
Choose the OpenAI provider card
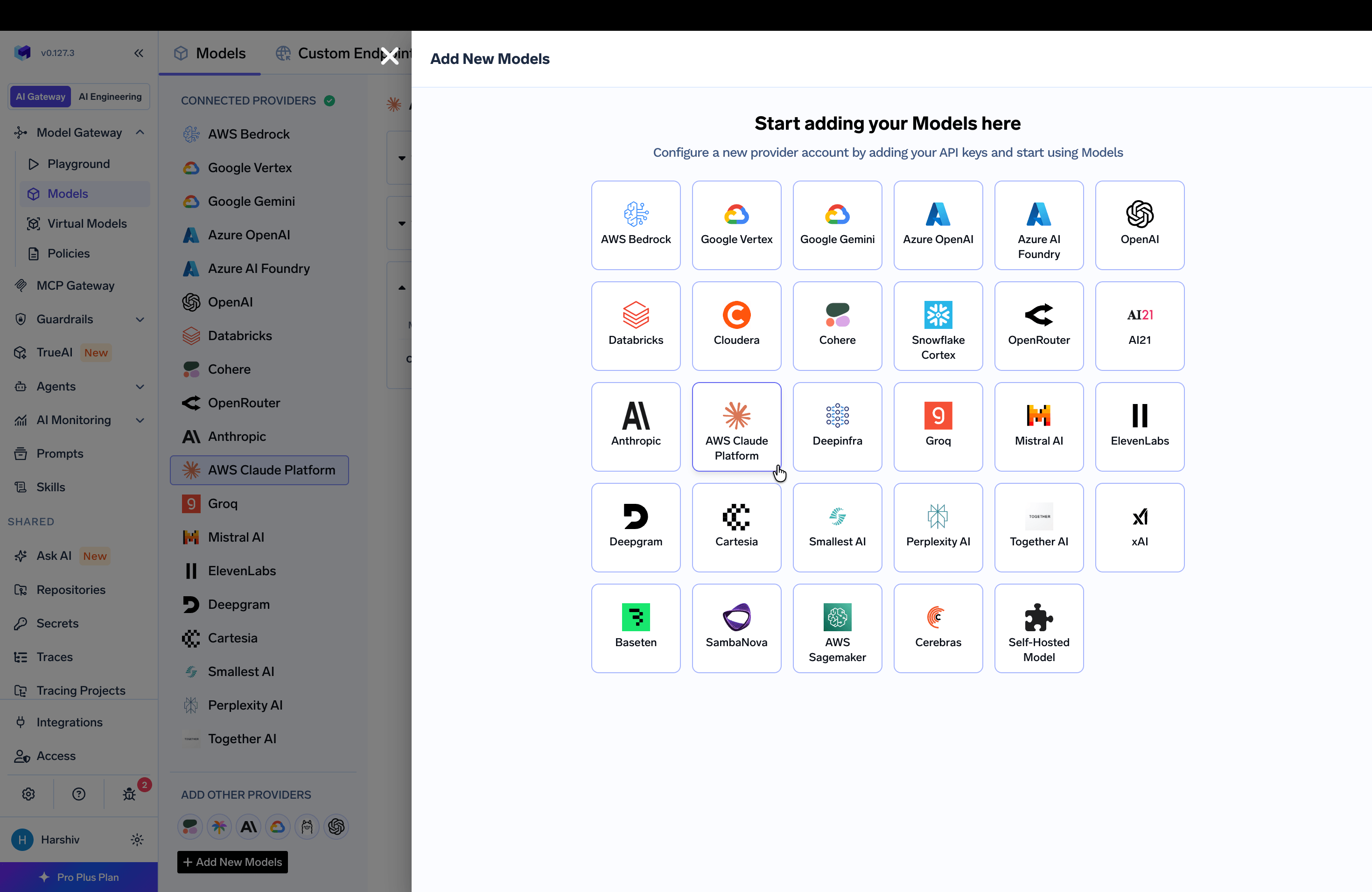coord(1140,225)
